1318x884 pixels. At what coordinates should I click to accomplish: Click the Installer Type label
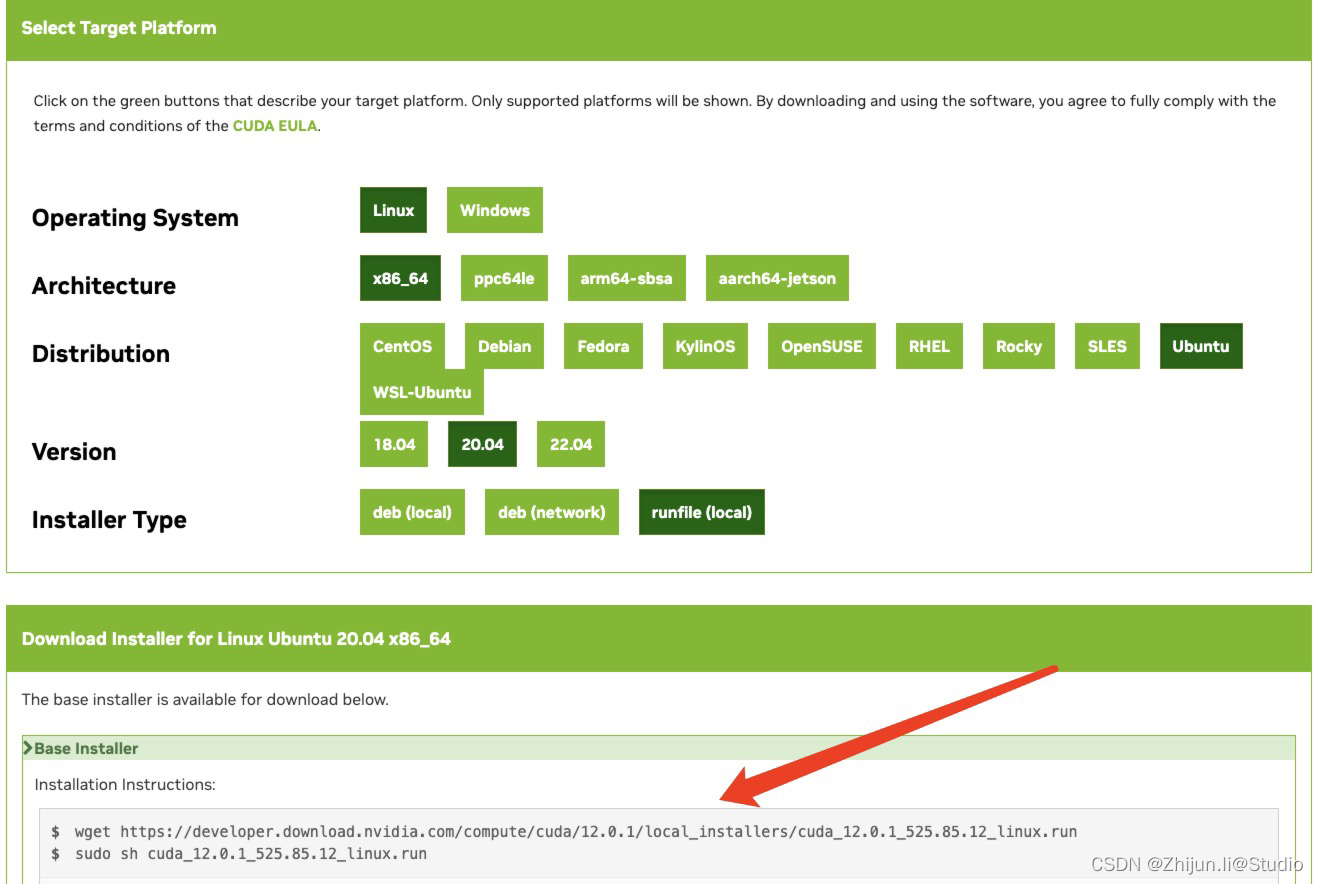[109, 520]
